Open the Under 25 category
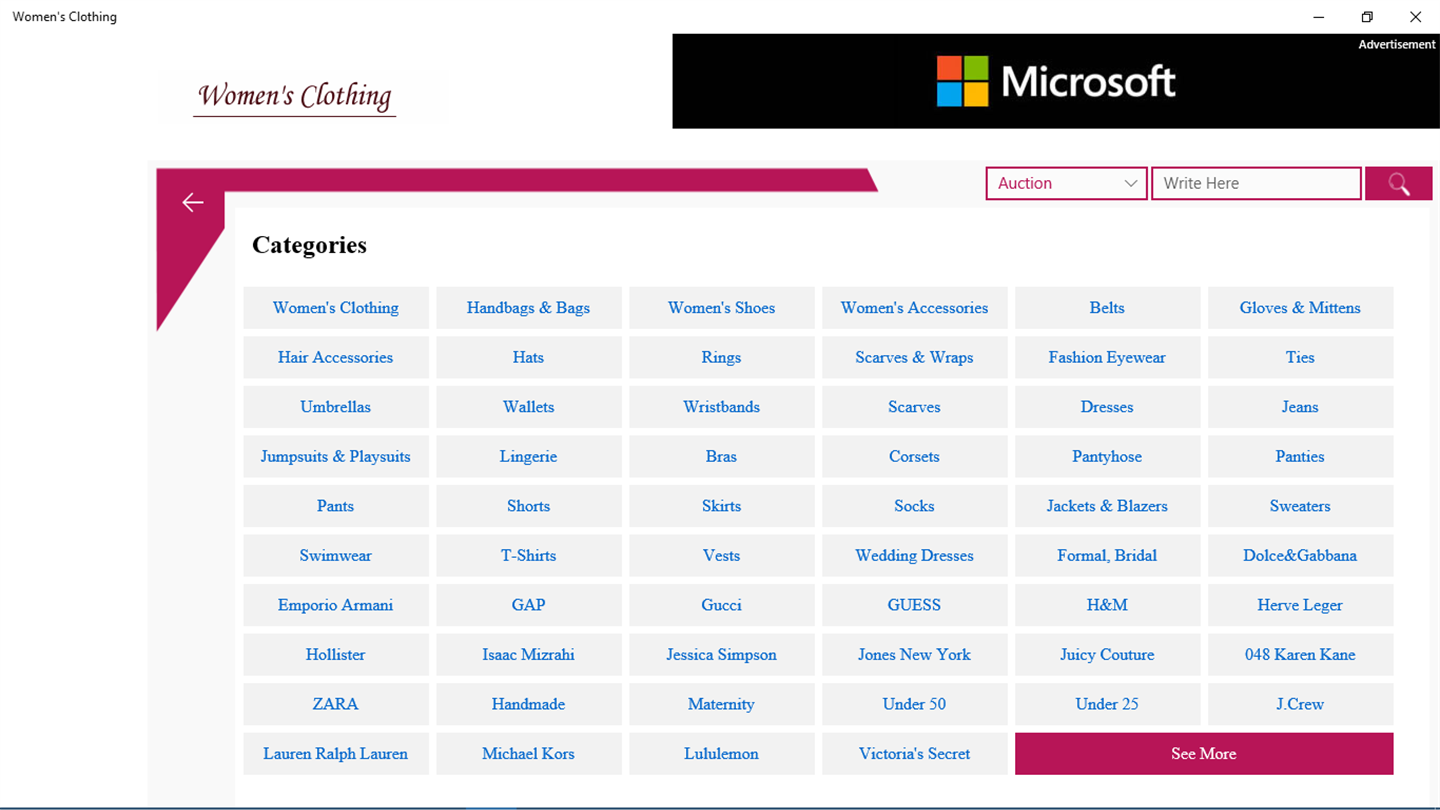 tap(1108, 704)
